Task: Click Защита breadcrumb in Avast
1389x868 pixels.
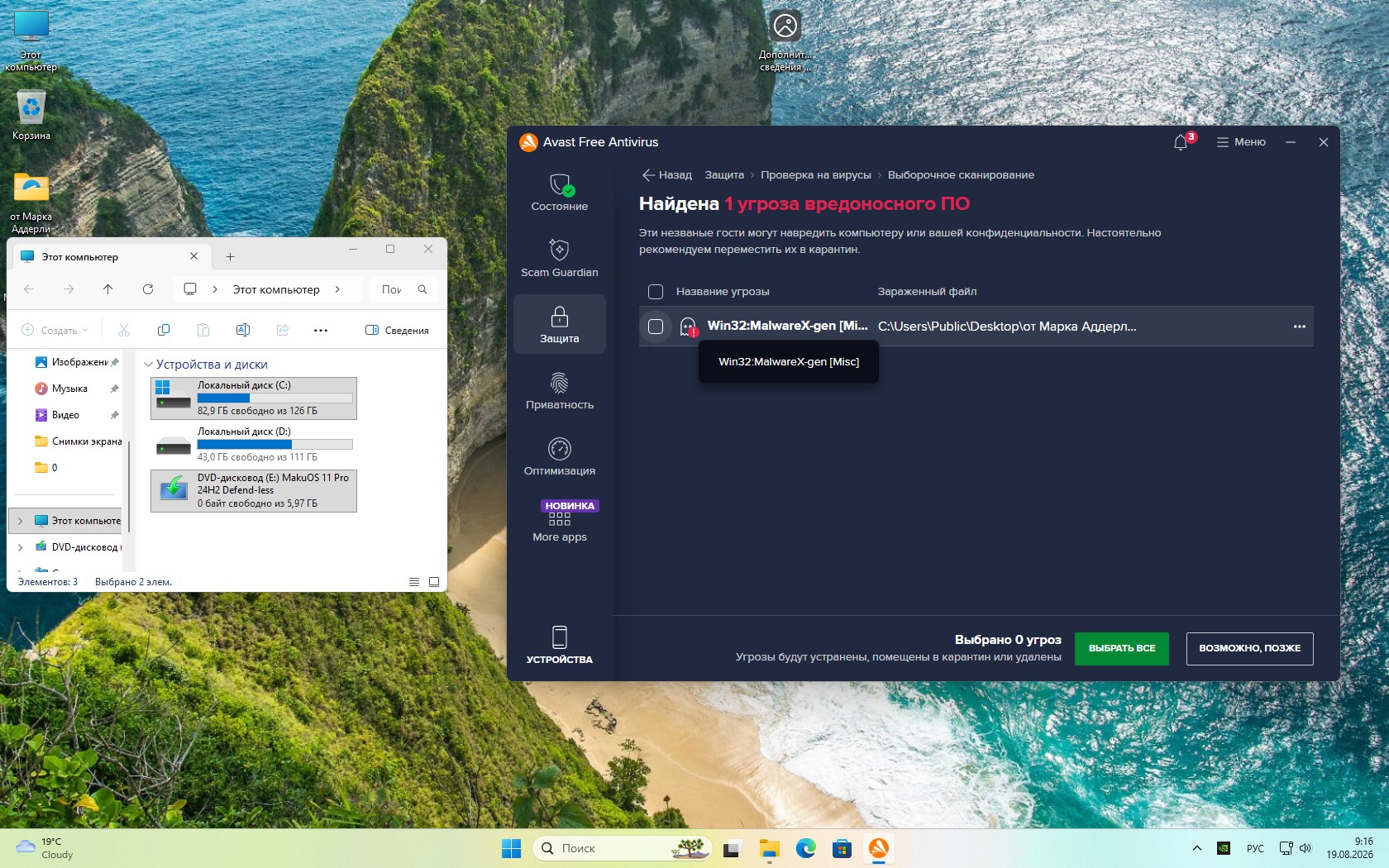Action: pyautogui.click(x=724, y=175)
